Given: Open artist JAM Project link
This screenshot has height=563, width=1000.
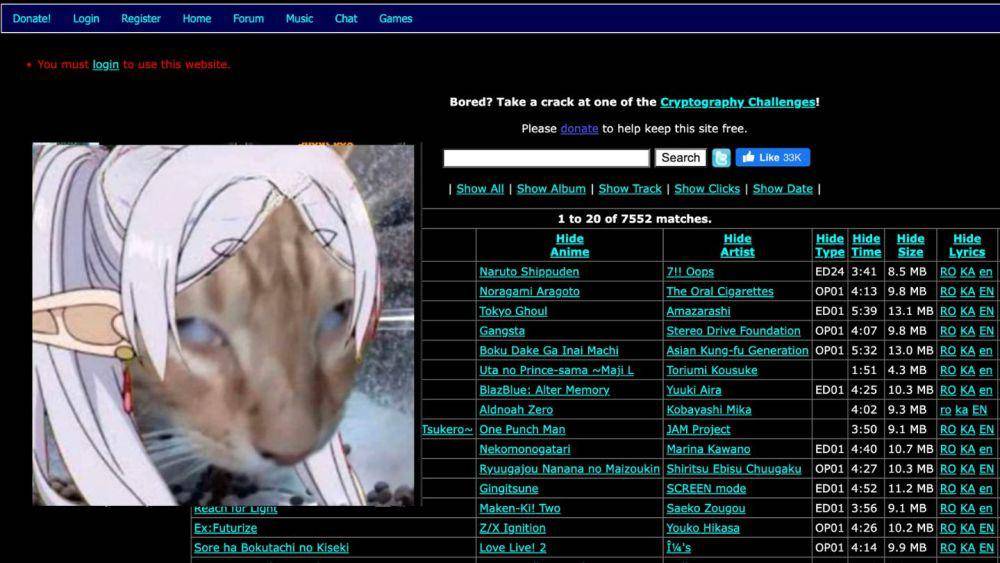Looking at the screenshot, I should click(698, 430).
